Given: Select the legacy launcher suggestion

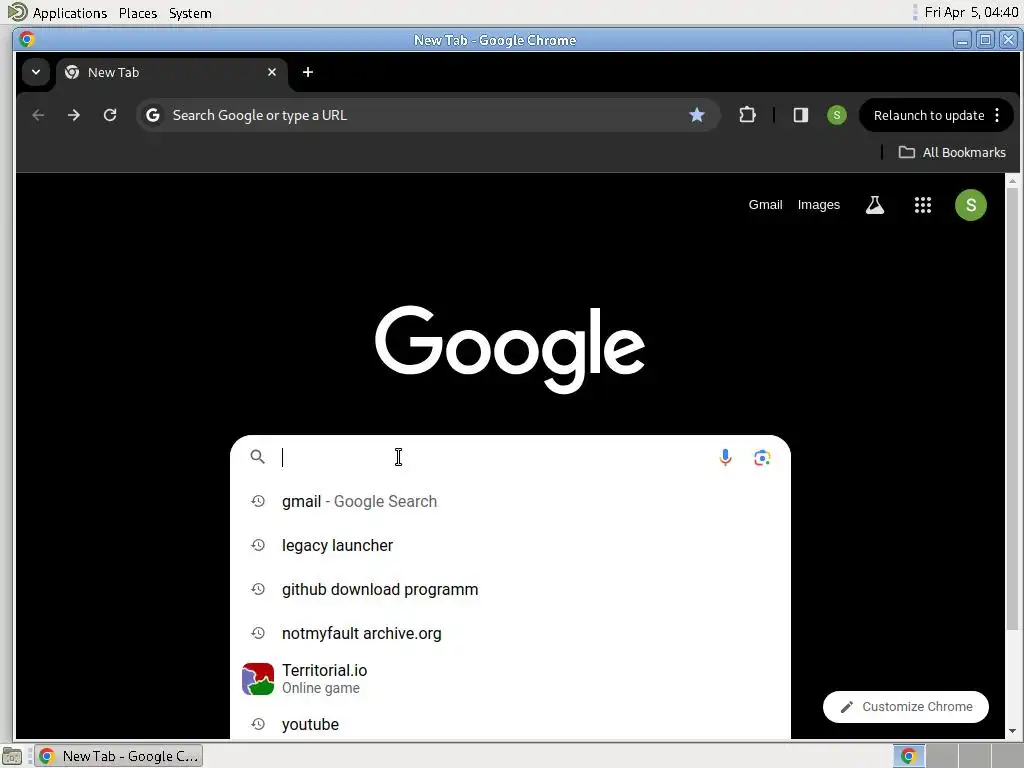Looking at the screenshot, I should click(510, 545).
